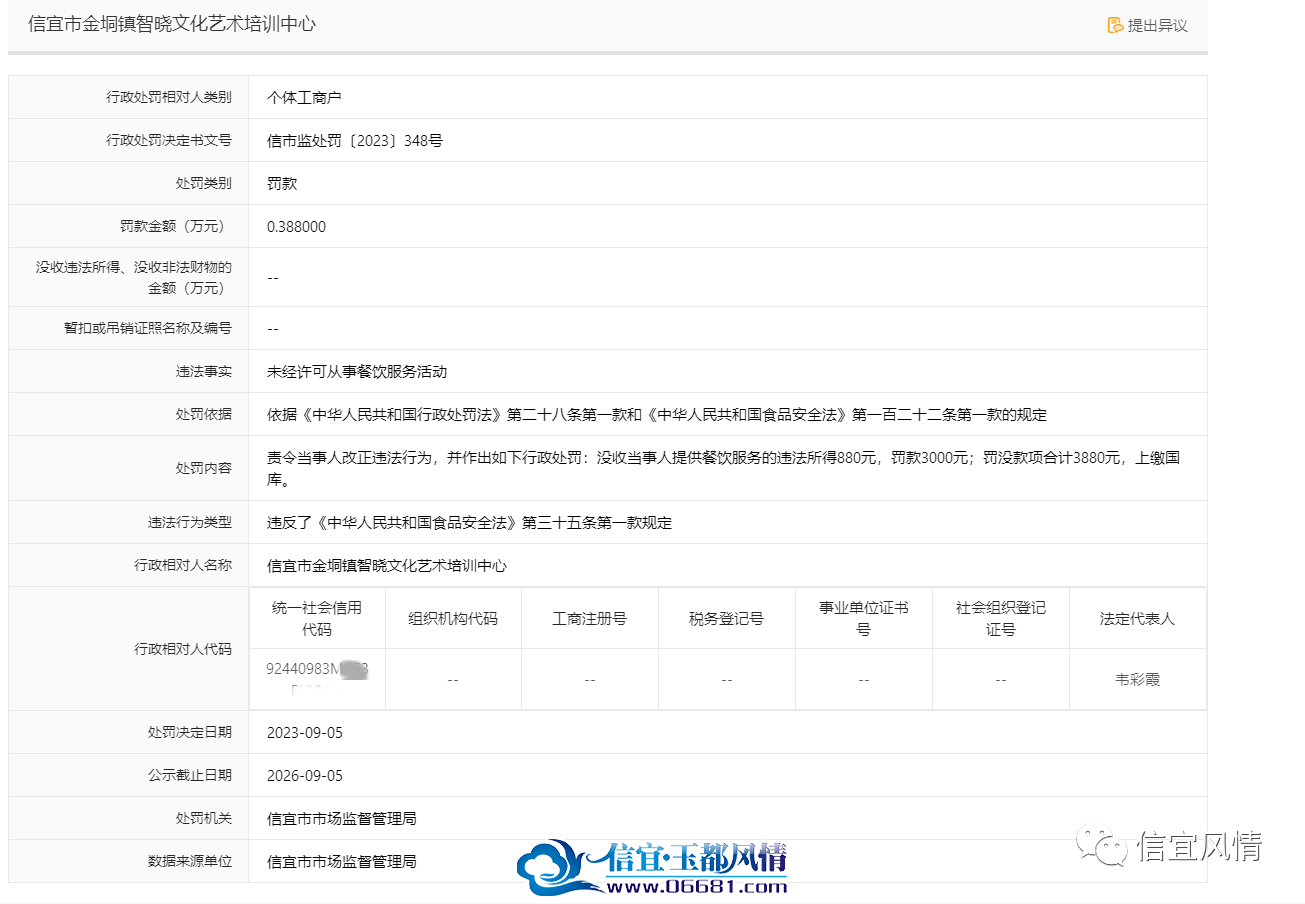Click the 行政处罚相对人类别 row label
The height and width of the screenshot is (904, 1305).
click(x=169, y=97)
